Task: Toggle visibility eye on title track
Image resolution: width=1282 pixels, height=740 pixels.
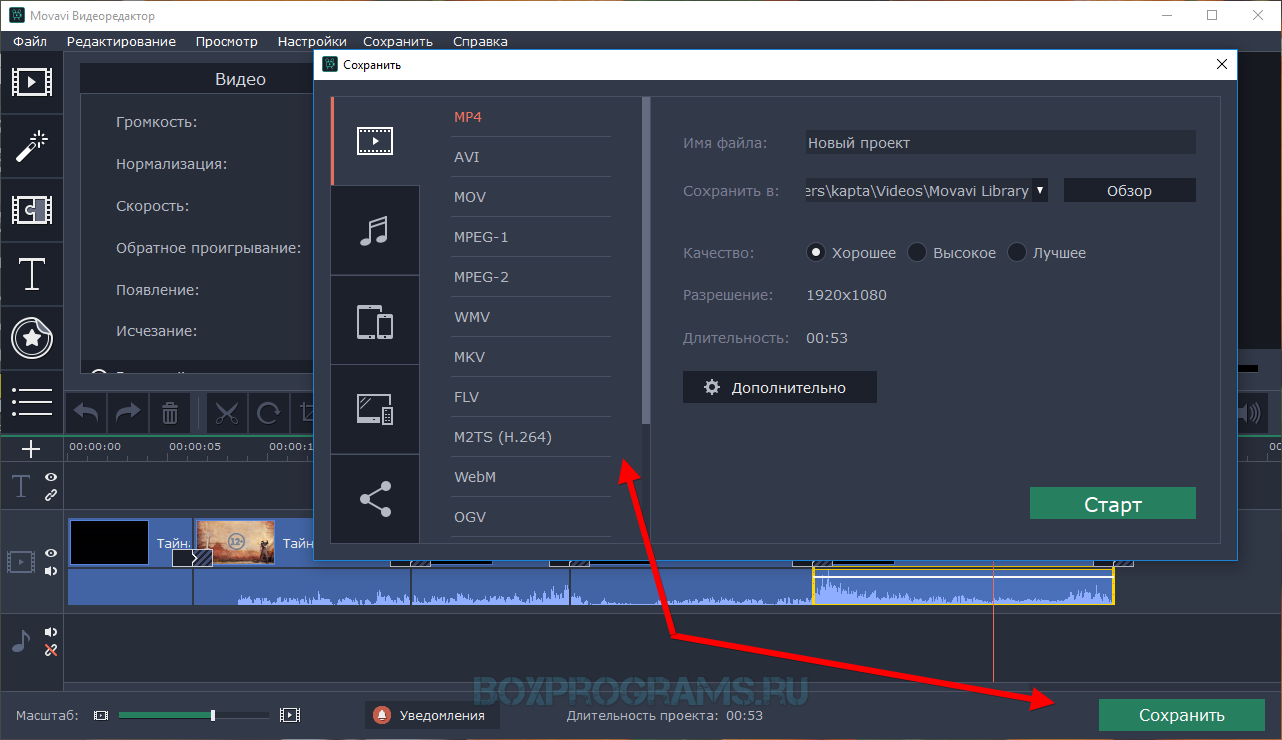Action: pyautogui.click(x=51, y=478)
